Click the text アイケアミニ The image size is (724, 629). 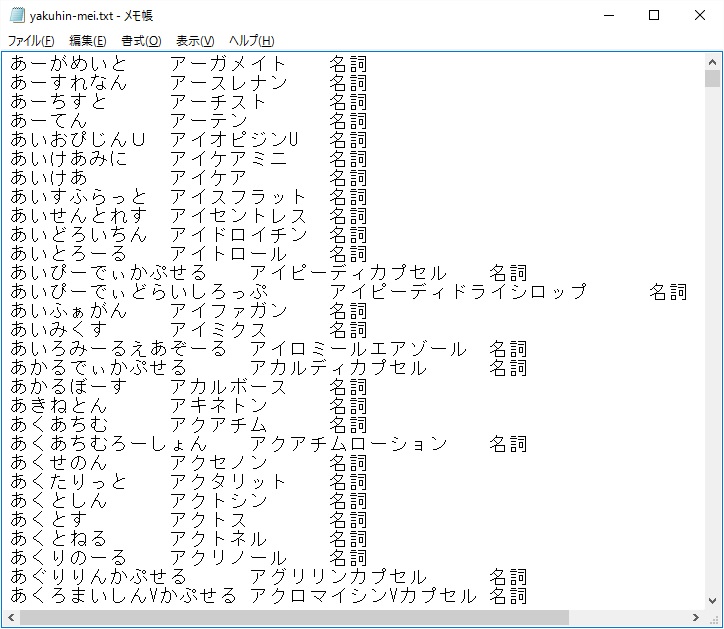229,159
